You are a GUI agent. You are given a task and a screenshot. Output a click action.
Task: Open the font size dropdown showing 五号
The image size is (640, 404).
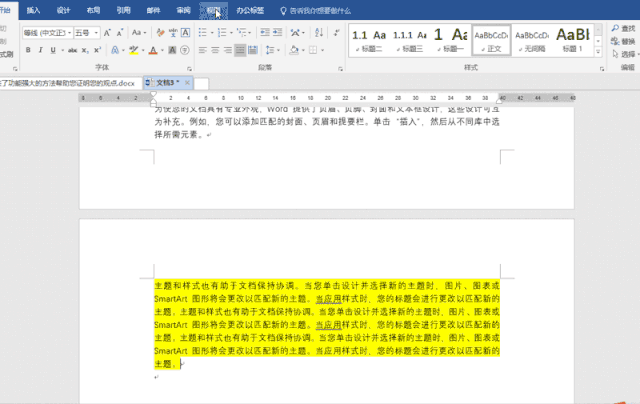(x=96, y=33)
